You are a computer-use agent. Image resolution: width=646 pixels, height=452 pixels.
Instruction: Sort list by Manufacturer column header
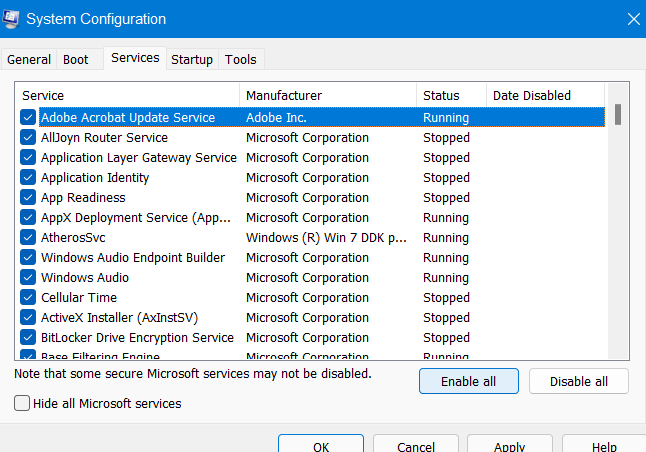pos(327,96)
